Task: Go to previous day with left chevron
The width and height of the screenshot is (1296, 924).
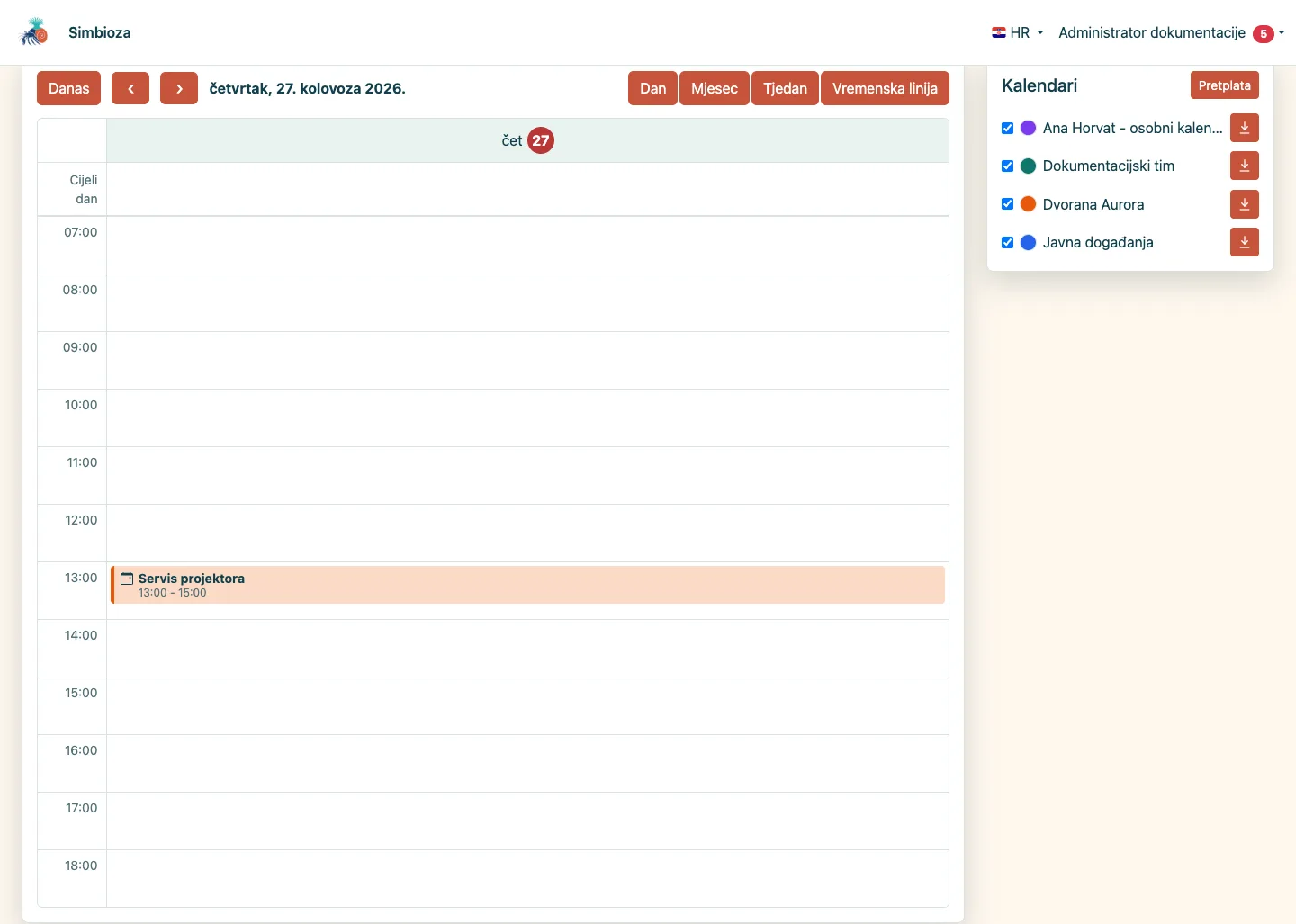Action: coord(130,88)
